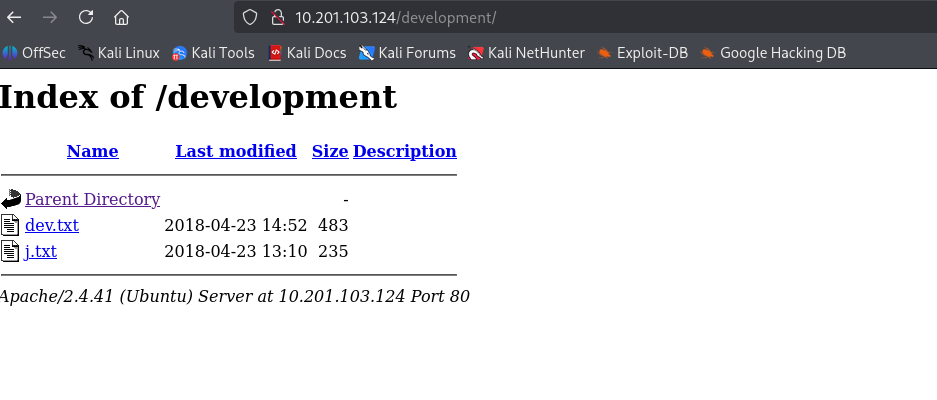The image size is (937, 400).
Task: Open the Kali Docs bookmark
Action: point(307,53)
